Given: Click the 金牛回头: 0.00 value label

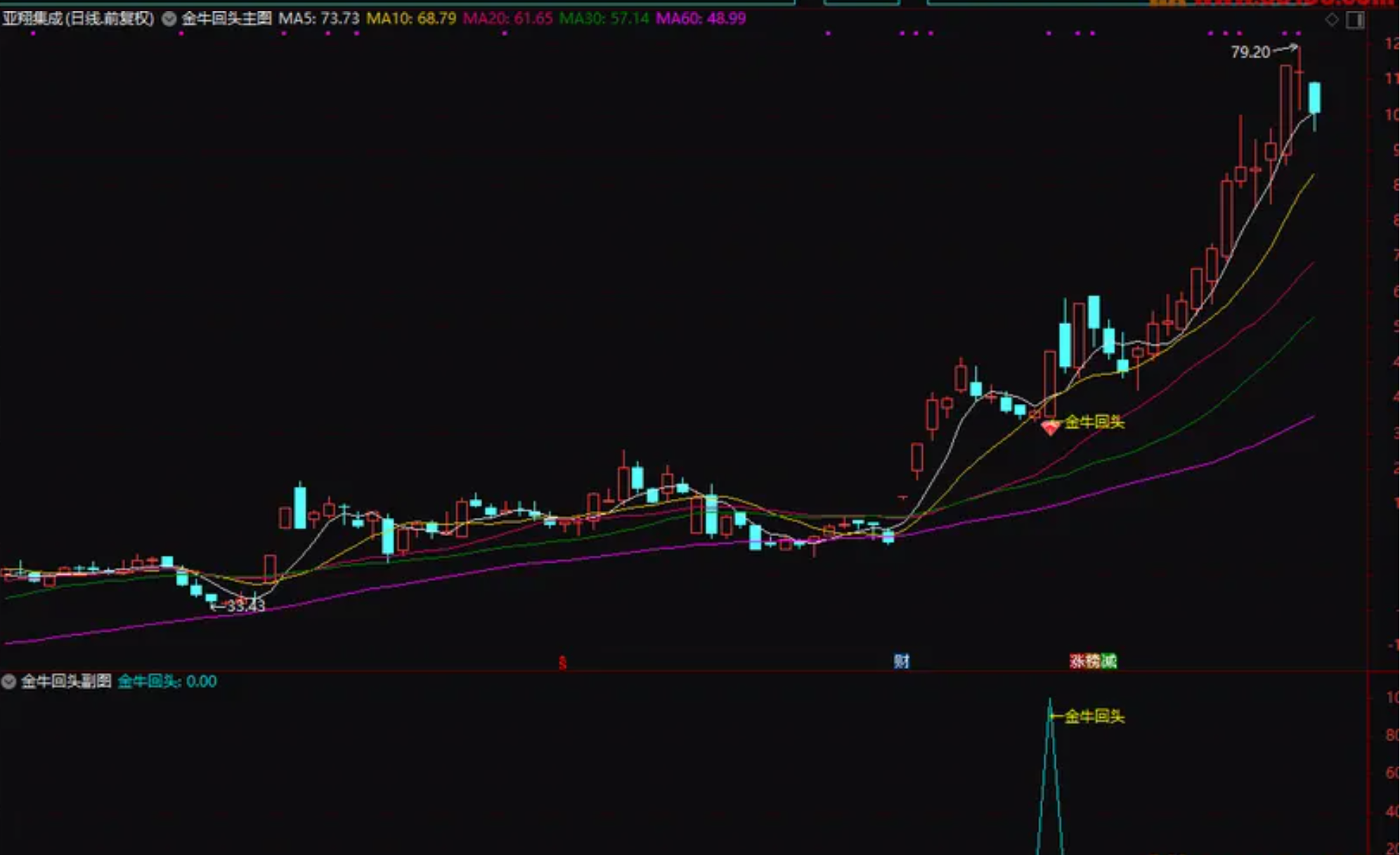Looking at the screenshot, I should 167,681.
